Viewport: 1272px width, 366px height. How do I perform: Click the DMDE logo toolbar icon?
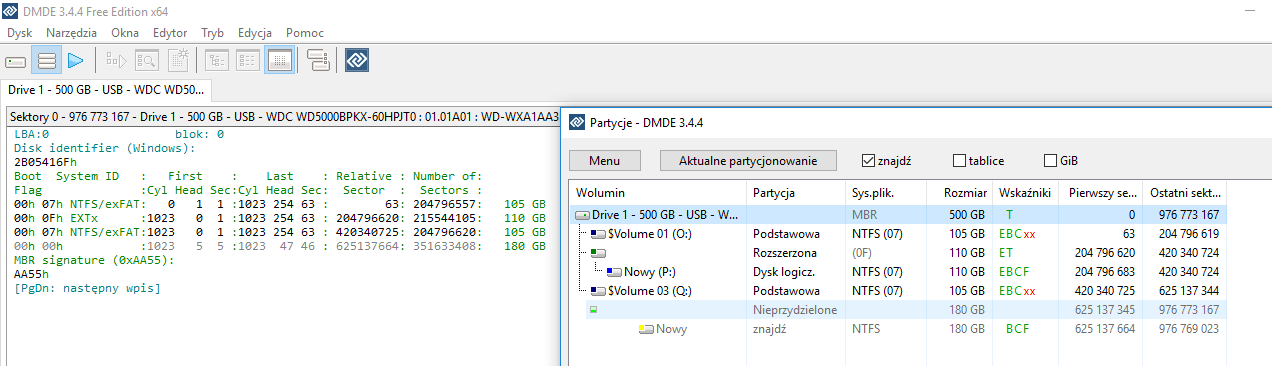click(x=357, y=61)
